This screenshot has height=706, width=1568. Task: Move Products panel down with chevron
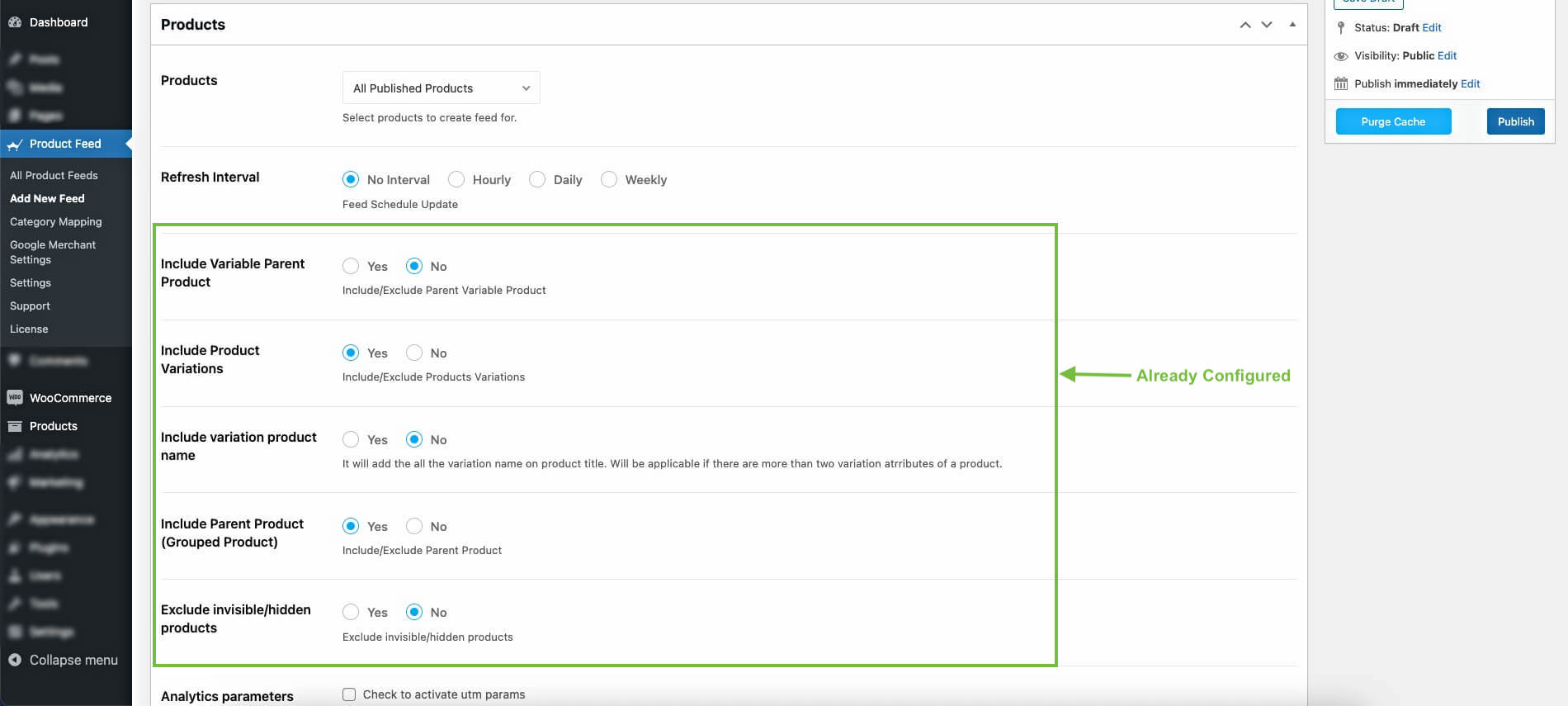pyautogui.click(x=1267, y=25)
